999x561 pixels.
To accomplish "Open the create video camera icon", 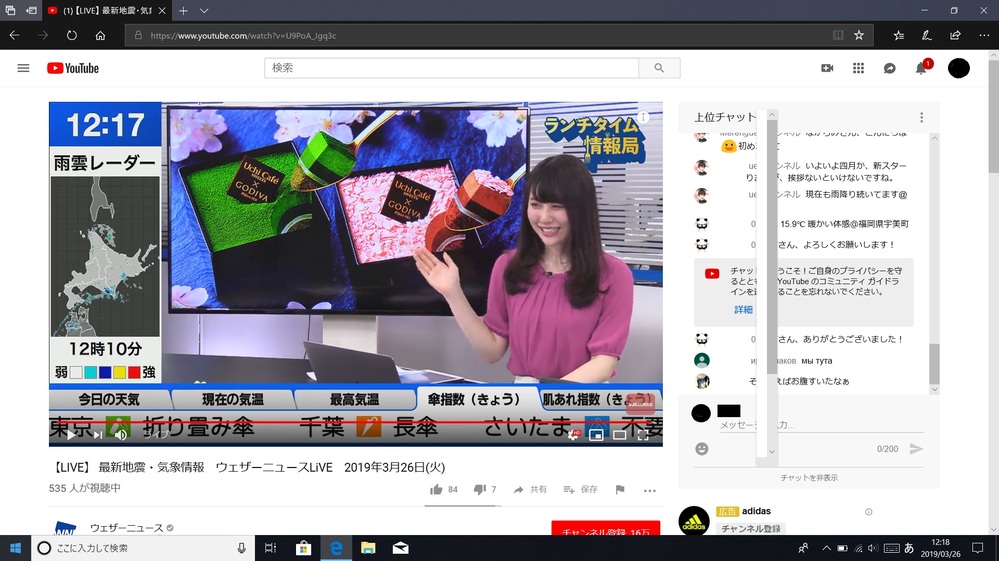I will [x=827, y=68].
